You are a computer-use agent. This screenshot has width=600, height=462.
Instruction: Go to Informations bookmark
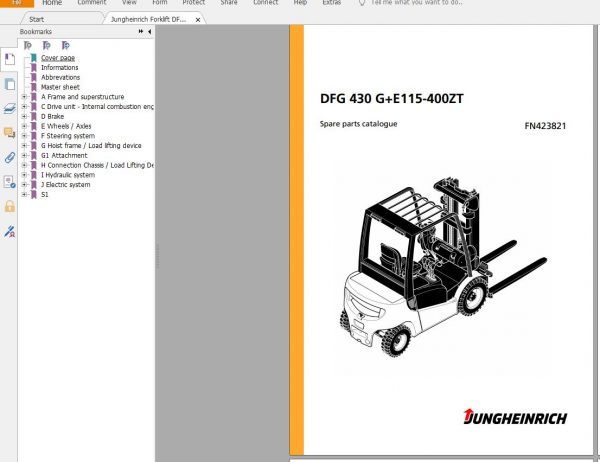[x=60, y=67]
